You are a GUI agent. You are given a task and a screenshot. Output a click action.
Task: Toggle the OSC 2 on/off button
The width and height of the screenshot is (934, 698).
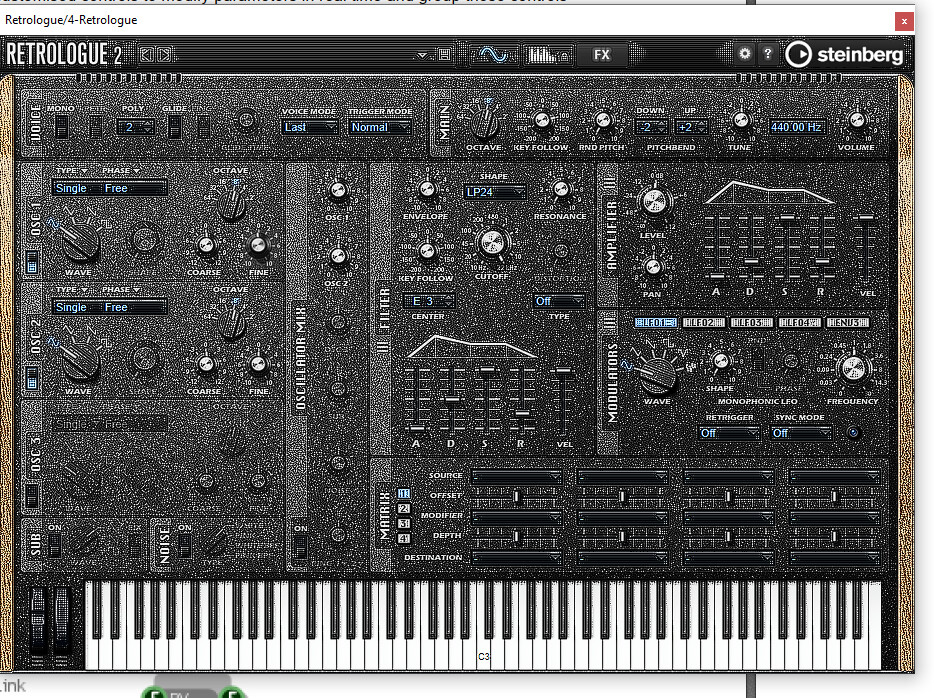[32, 379]
